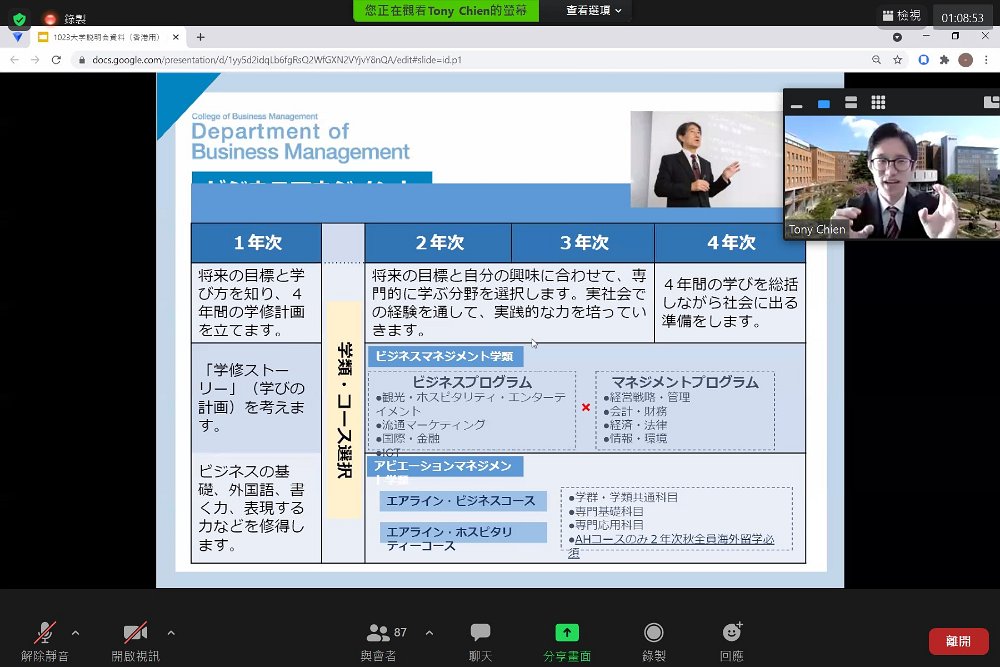Click the red recording indicator icon
The height and width of the screenshot is (667, 1000).
click(x=50, y=19)
